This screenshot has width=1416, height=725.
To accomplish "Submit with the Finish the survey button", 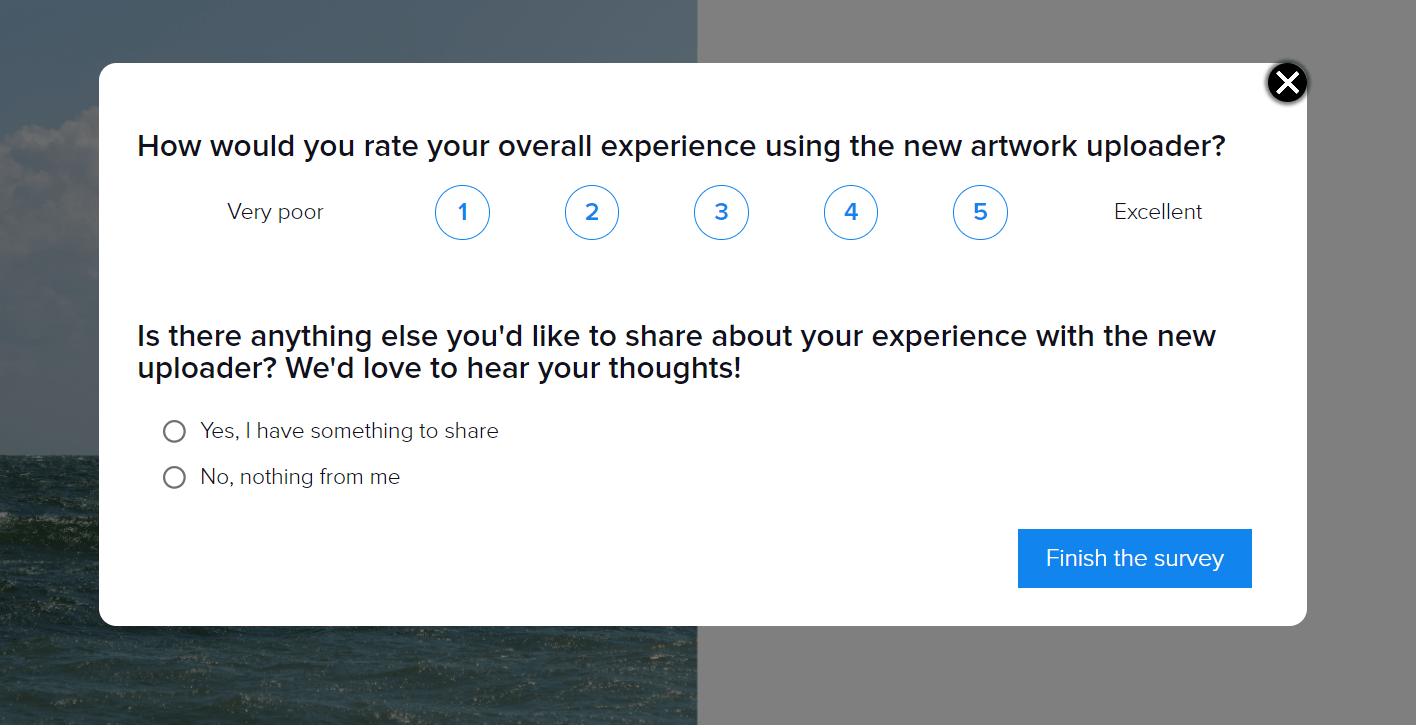I will (1135, 558).
